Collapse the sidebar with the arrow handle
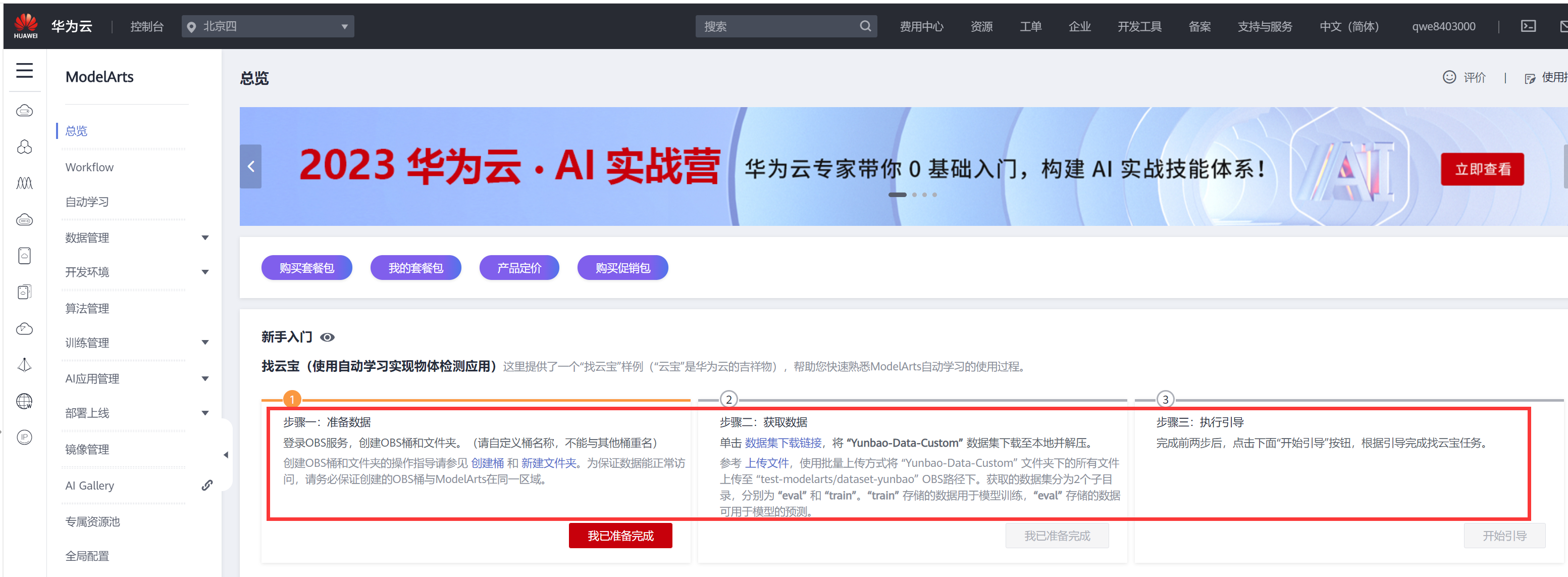 pyautogui.click(x=226, y=455)
